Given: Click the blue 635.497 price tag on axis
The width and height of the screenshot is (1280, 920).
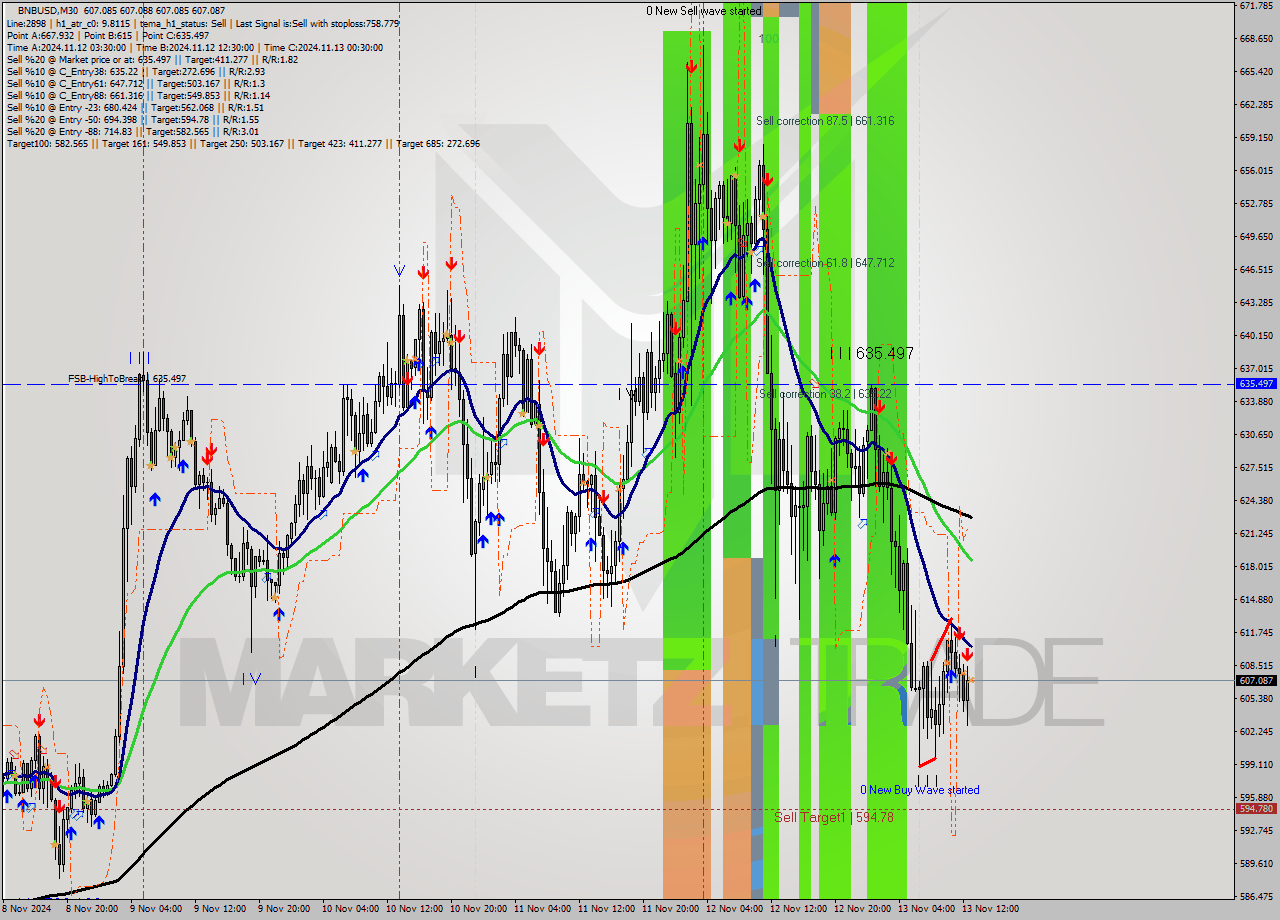Looking at the screenshot, I should (1256, 384).
